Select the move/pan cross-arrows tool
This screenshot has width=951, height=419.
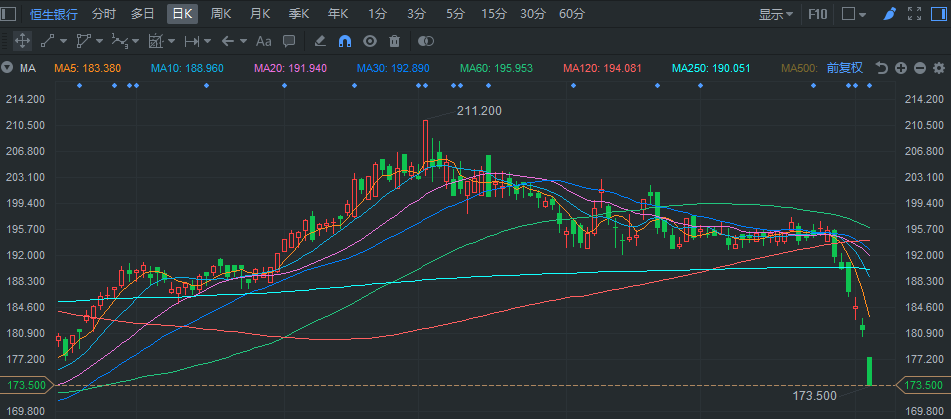pyautogui.click(x=22, y=41)
